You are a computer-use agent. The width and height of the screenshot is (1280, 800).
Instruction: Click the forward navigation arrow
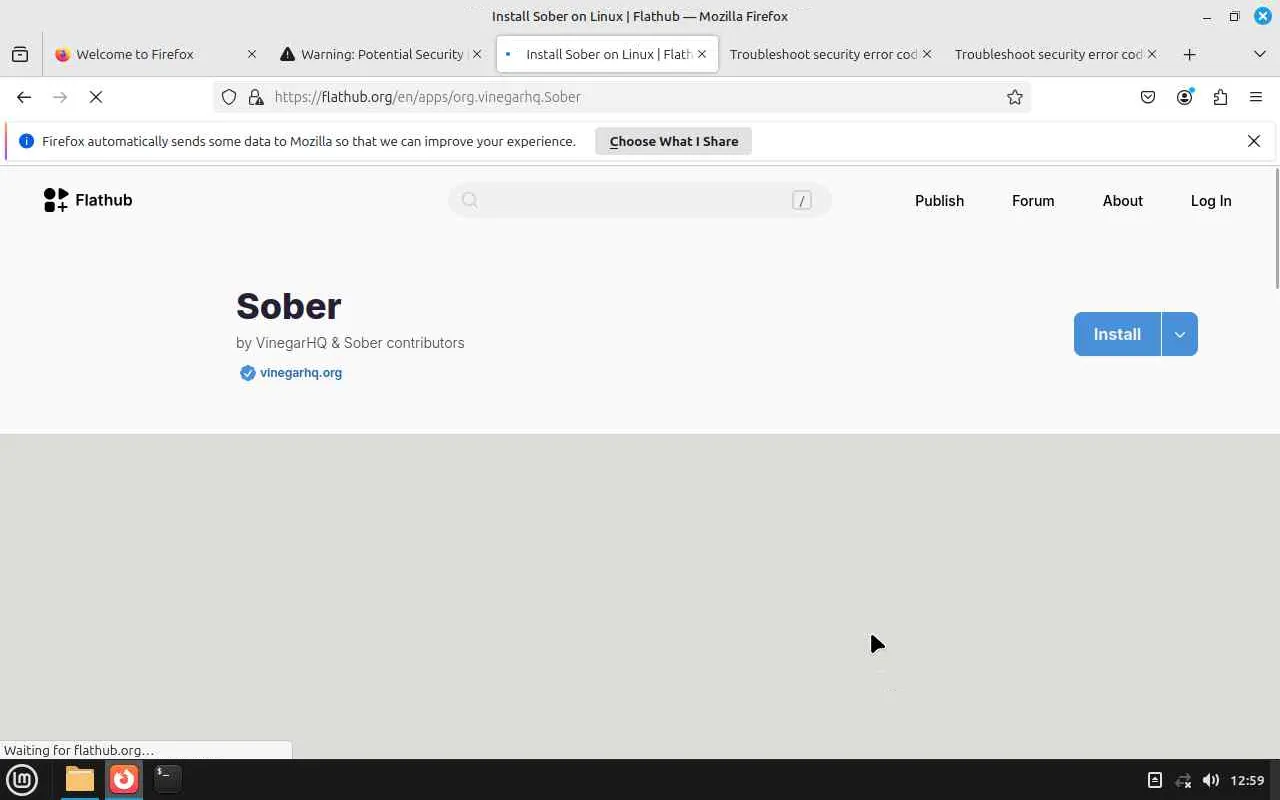[60, 97]
